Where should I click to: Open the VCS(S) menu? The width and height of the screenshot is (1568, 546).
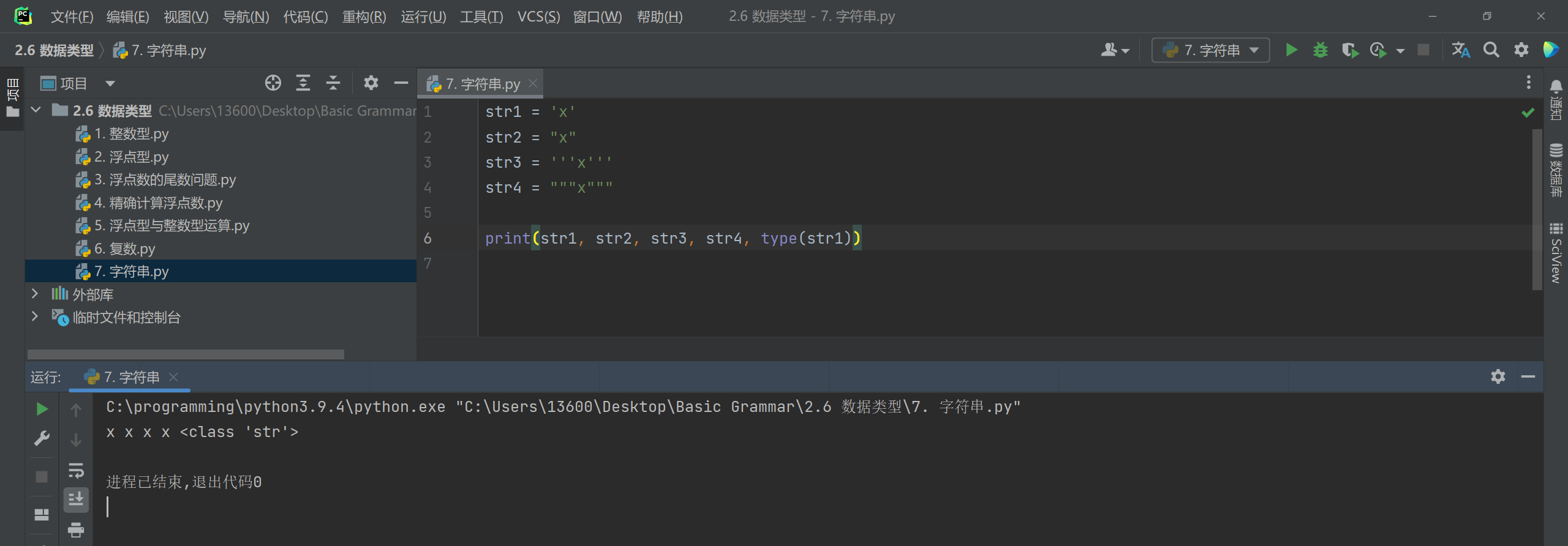(x=538, y=17)
